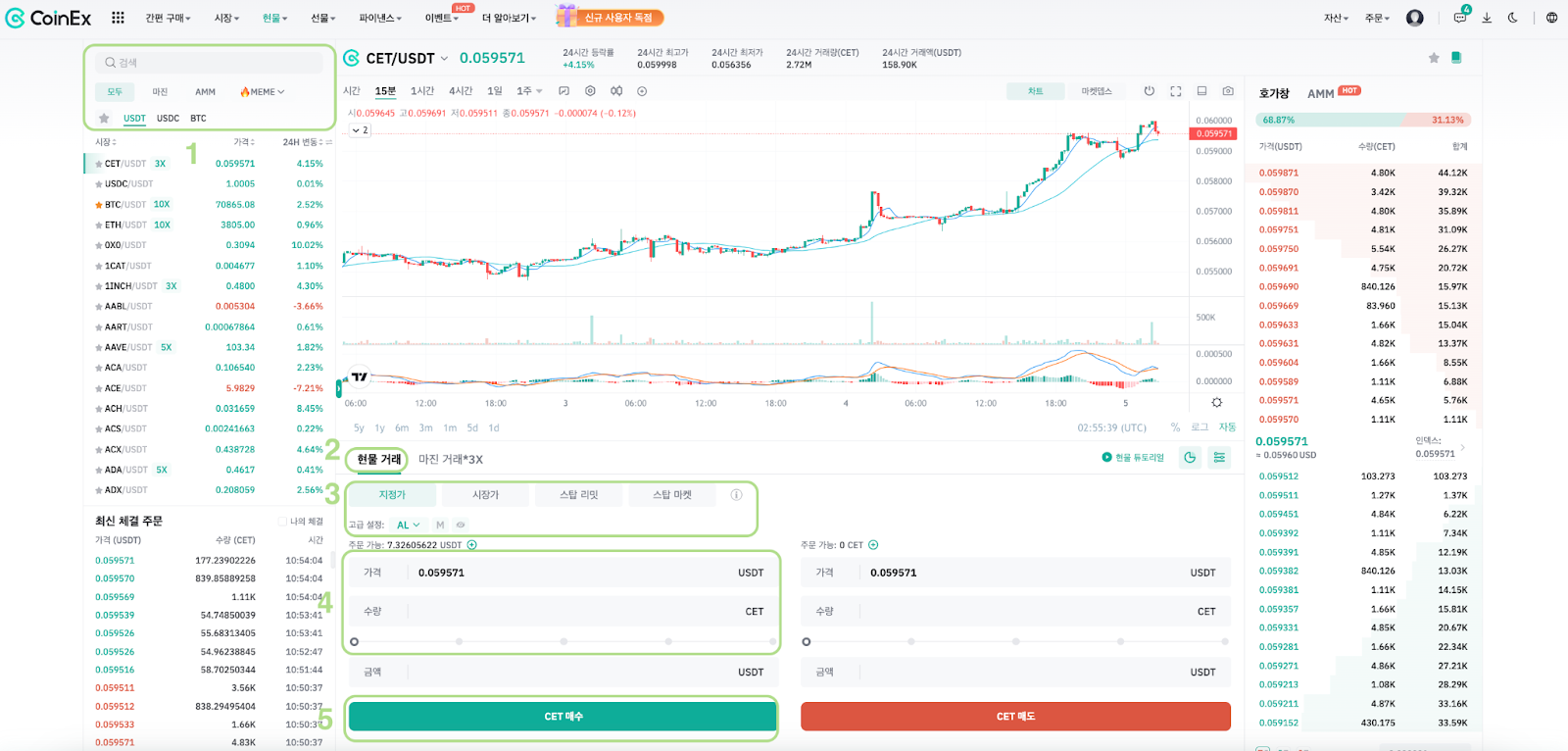Open the pie chart icon in trade panel

[x=1190, y=457]
